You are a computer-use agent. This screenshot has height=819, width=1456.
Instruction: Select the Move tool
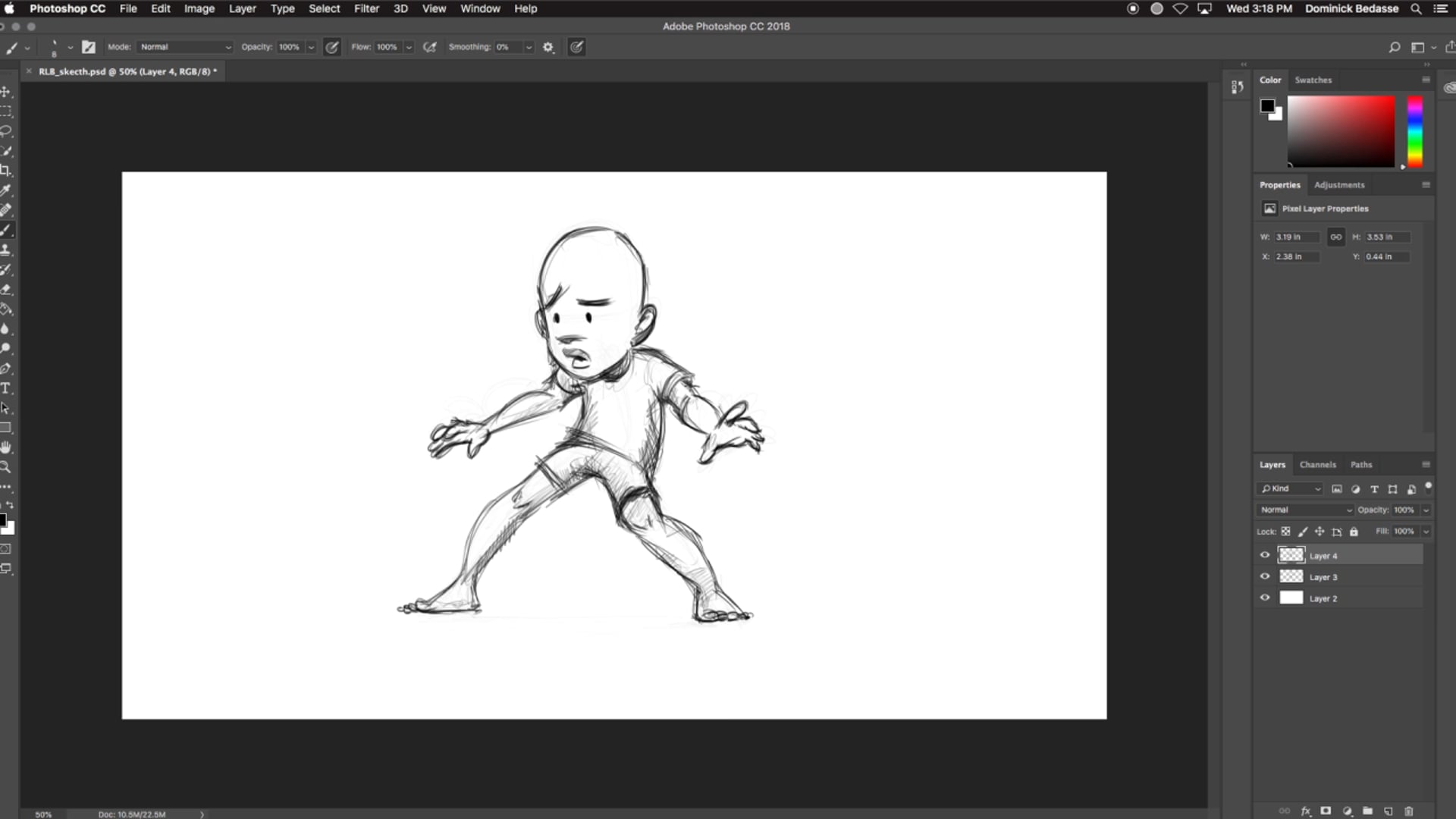(x=7, y=91)
